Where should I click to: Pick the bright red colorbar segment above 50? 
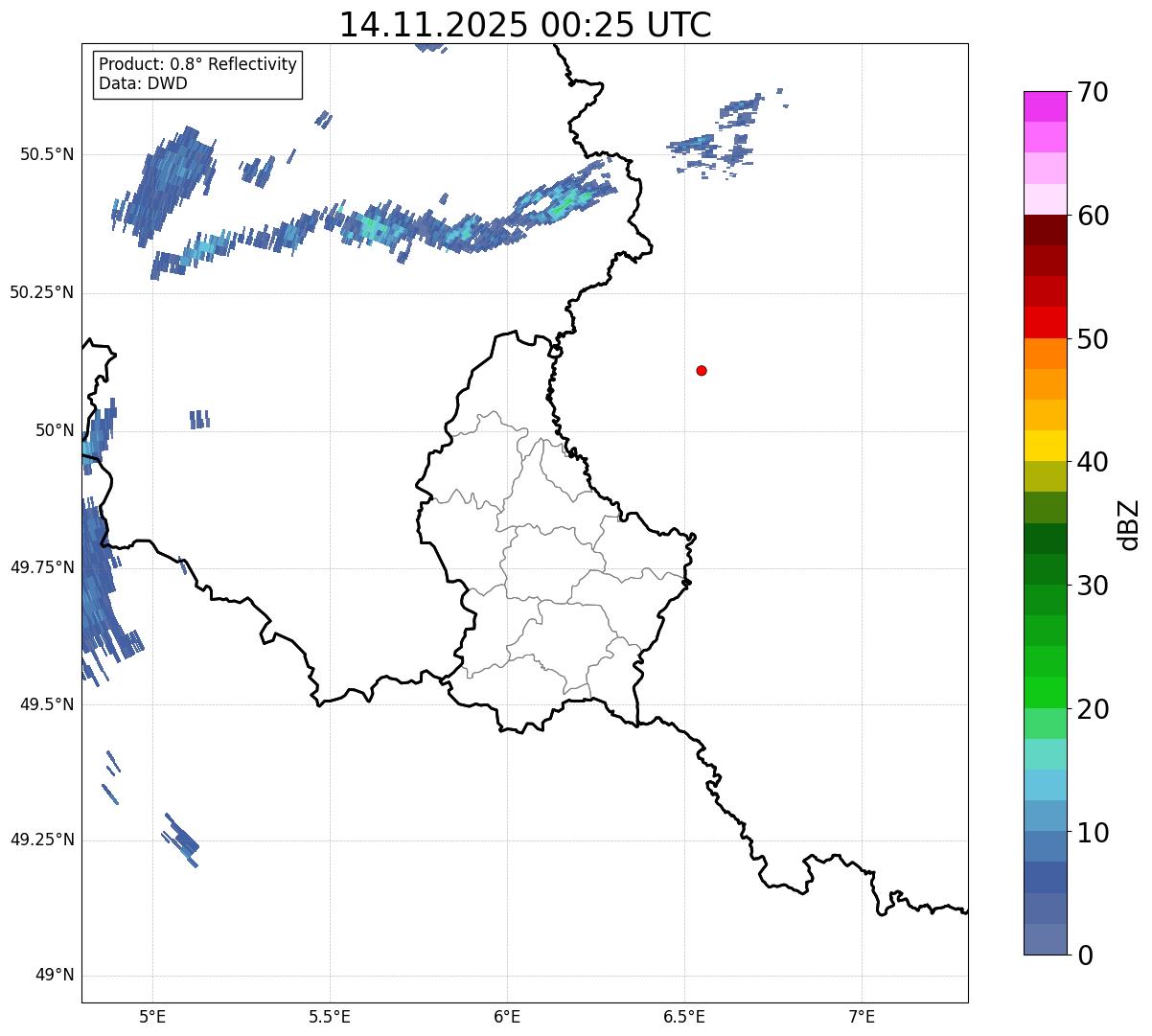pyautogui.click(x=1045, y=323)
